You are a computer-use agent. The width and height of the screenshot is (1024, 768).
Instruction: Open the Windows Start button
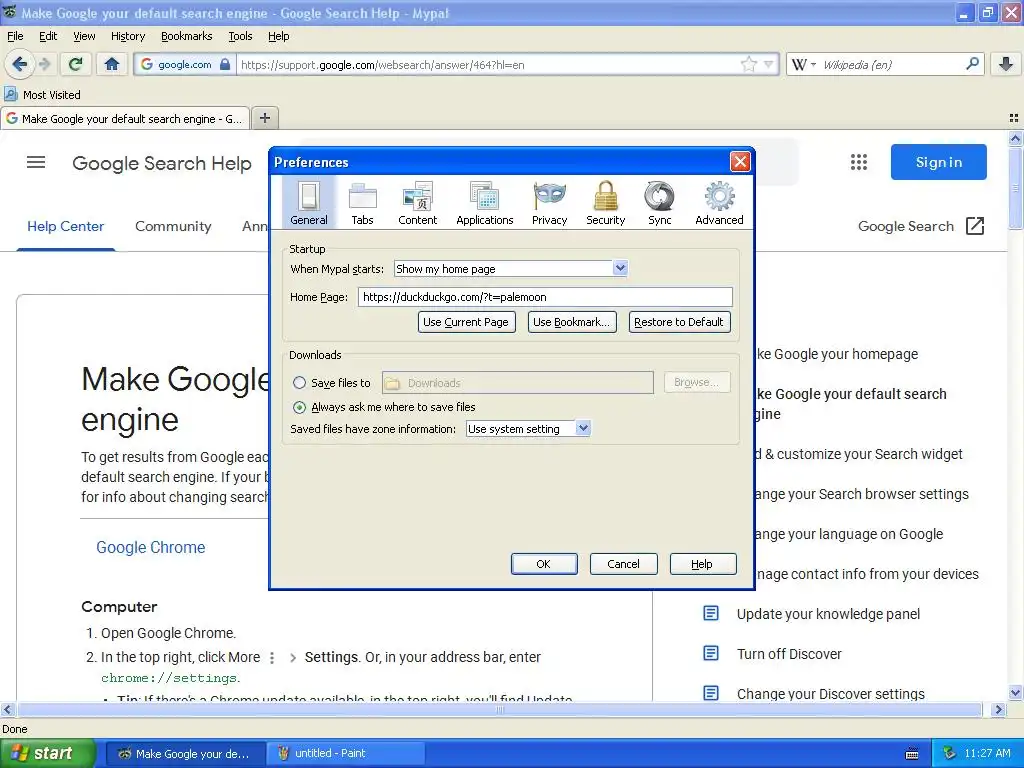48,753
